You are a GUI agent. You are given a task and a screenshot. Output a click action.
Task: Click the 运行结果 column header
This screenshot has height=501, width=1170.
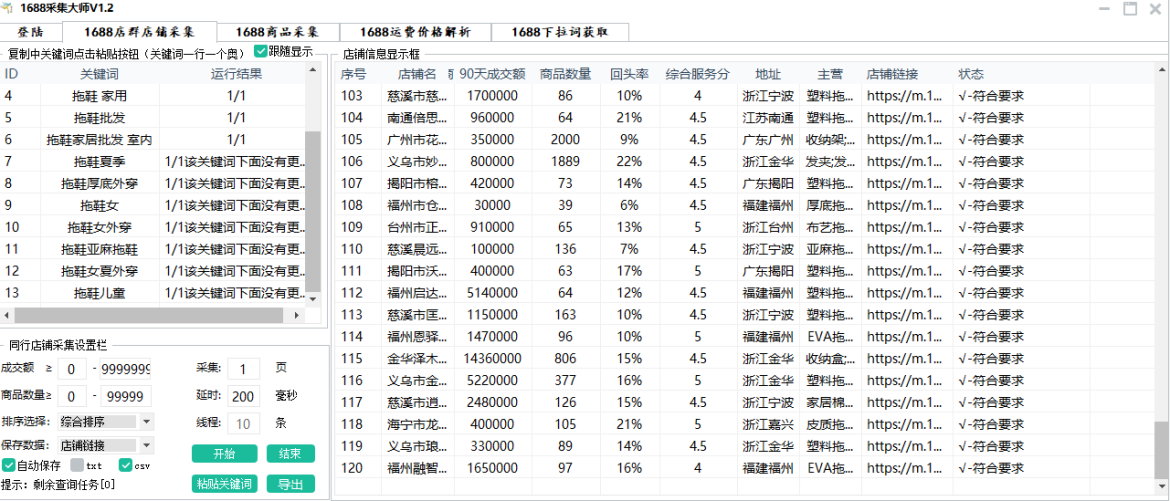pyautogui.click(x=236, y=74)
